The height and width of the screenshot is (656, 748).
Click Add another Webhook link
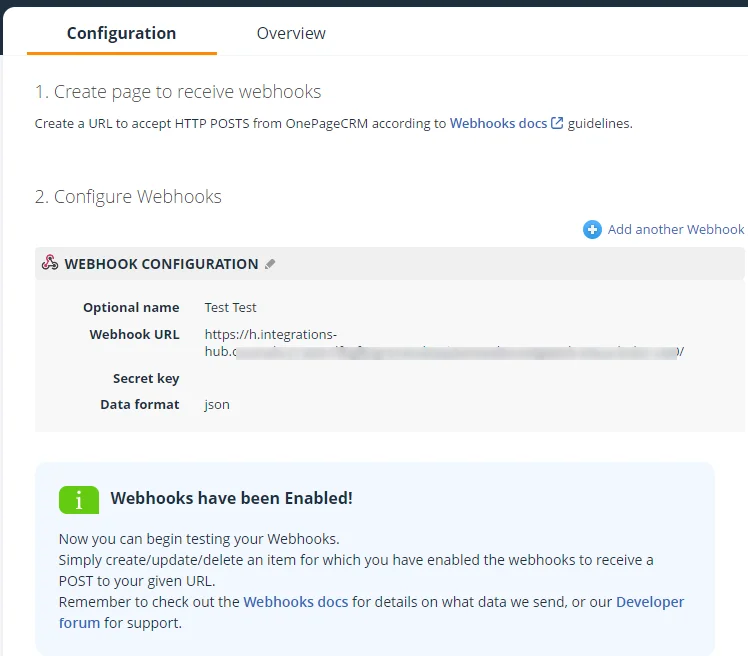pos(675,229)
